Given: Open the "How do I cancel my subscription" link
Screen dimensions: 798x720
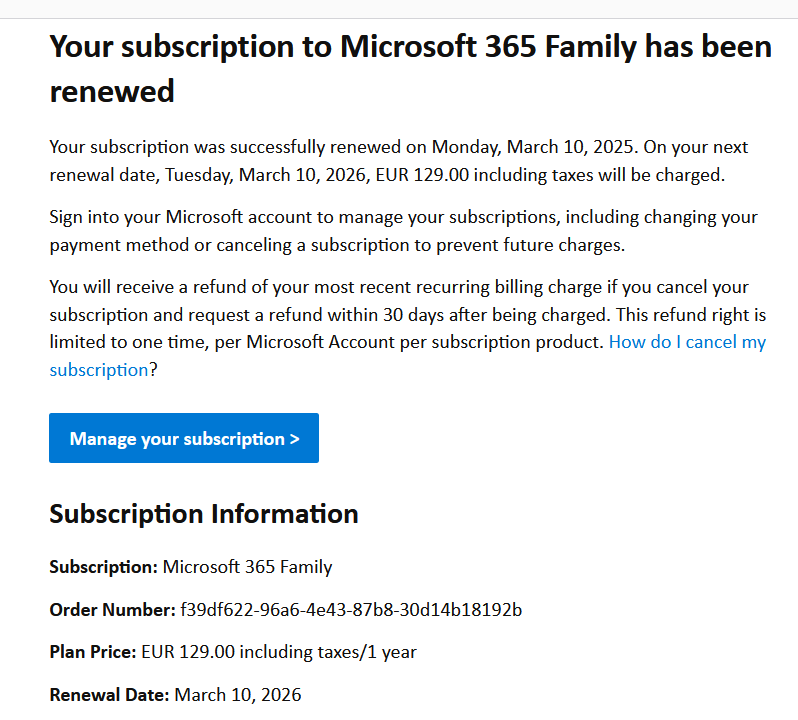Looking at the screenshot, I should (x=686, y=342).
